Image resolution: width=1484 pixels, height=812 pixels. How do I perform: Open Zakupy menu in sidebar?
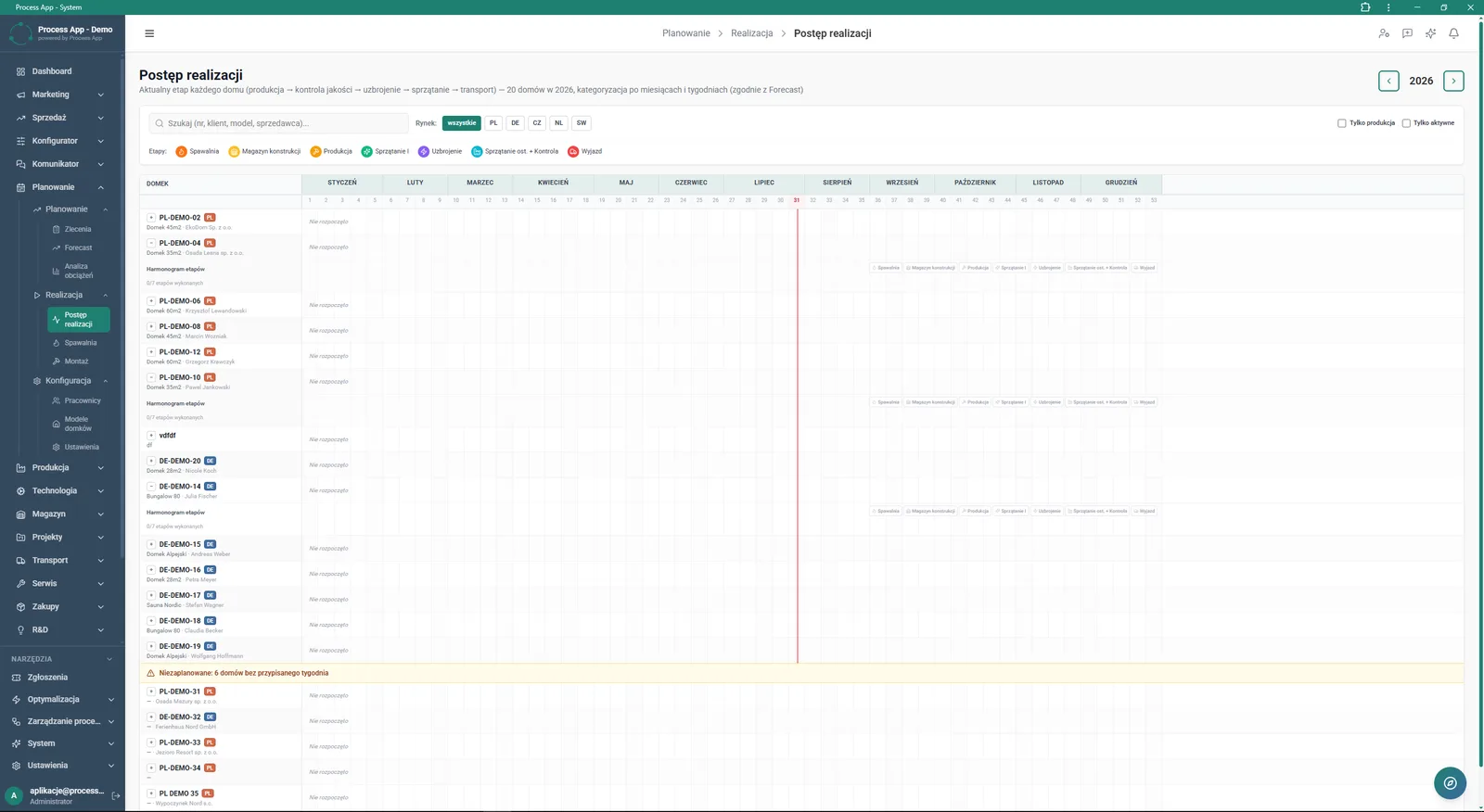61,606
